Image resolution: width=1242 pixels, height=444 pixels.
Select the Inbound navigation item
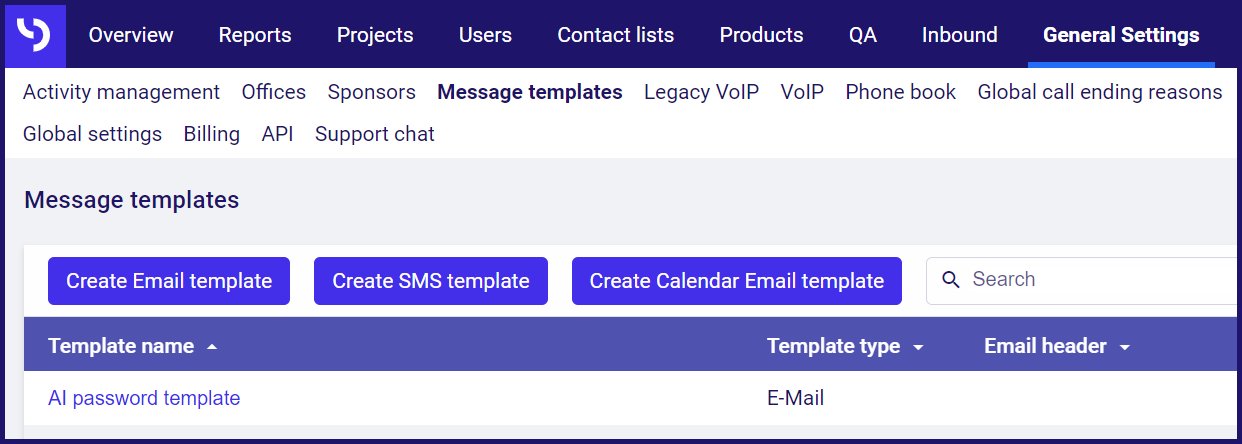pyautogui.click(x=960, y=35)
